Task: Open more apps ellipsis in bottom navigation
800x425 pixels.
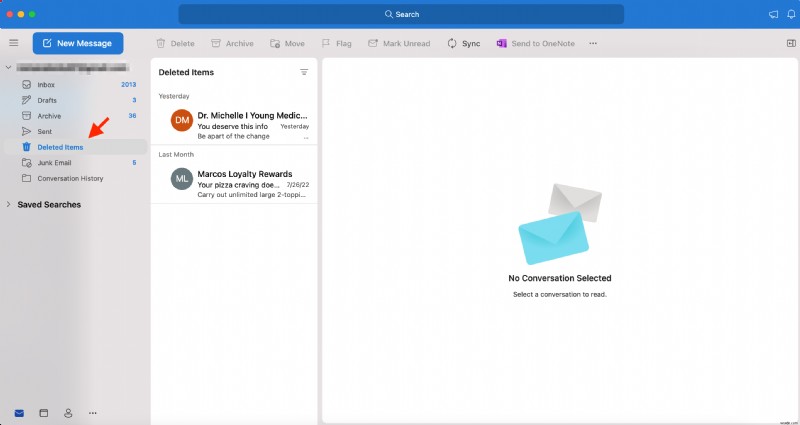Action: tap(93, 413)
